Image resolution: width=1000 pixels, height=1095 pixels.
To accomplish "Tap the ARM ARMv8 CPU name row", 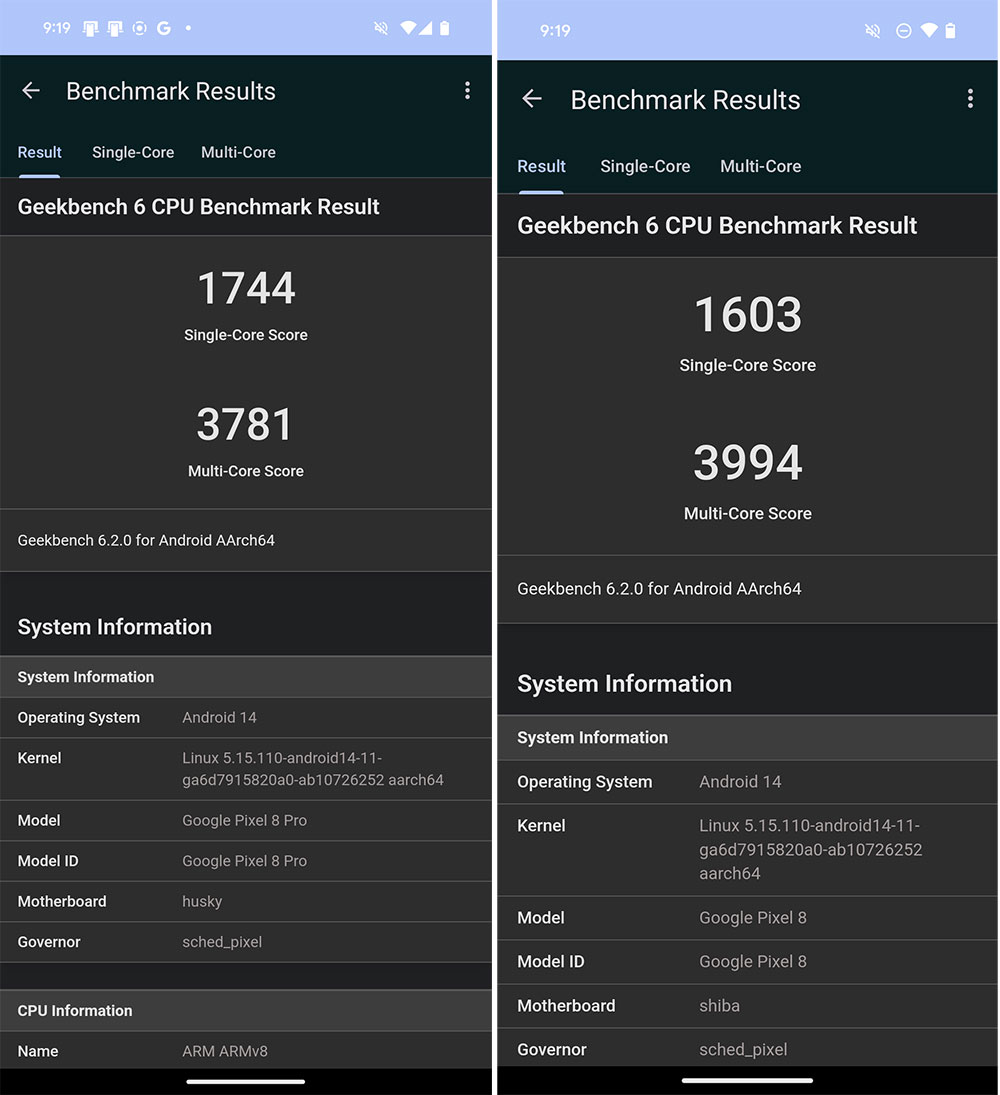I will [x=246, y=1050].
